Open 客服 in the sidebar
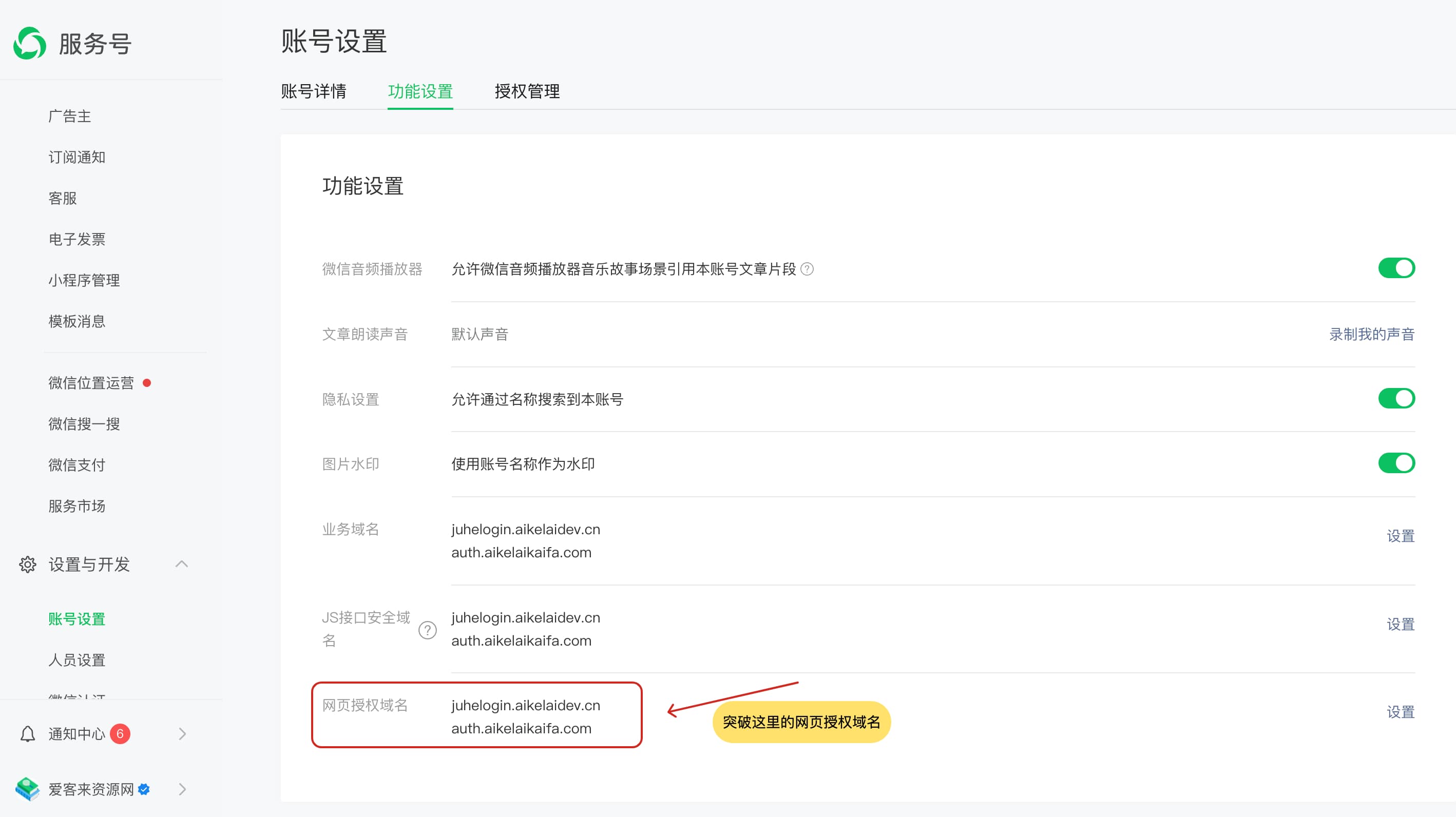 pyautogui.click(x=62, y=198)
